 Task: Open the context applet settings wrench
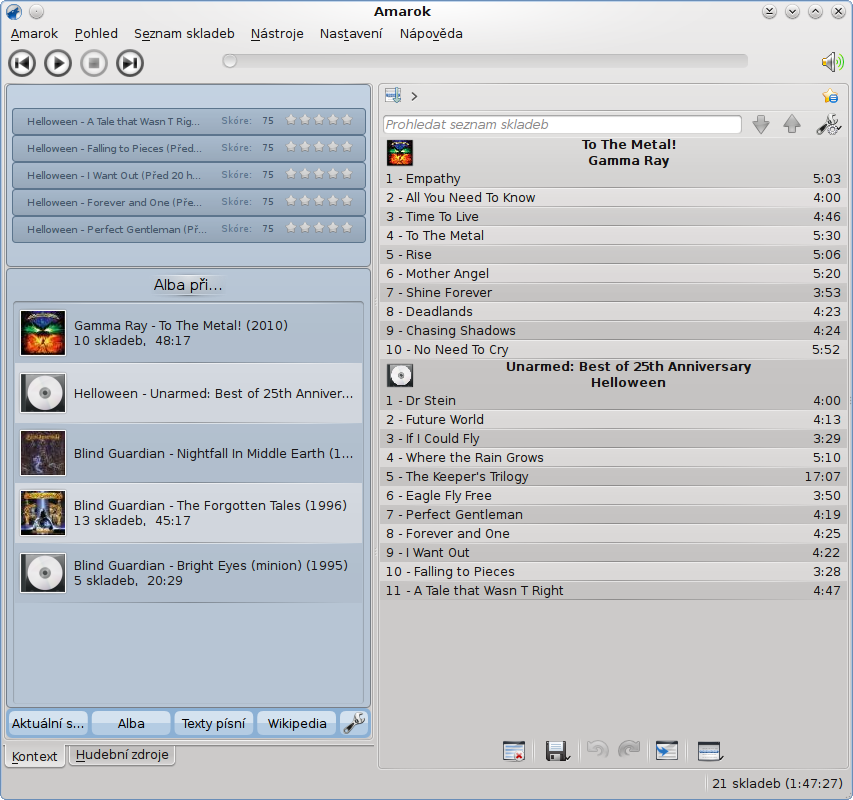(x=354, y=723)
